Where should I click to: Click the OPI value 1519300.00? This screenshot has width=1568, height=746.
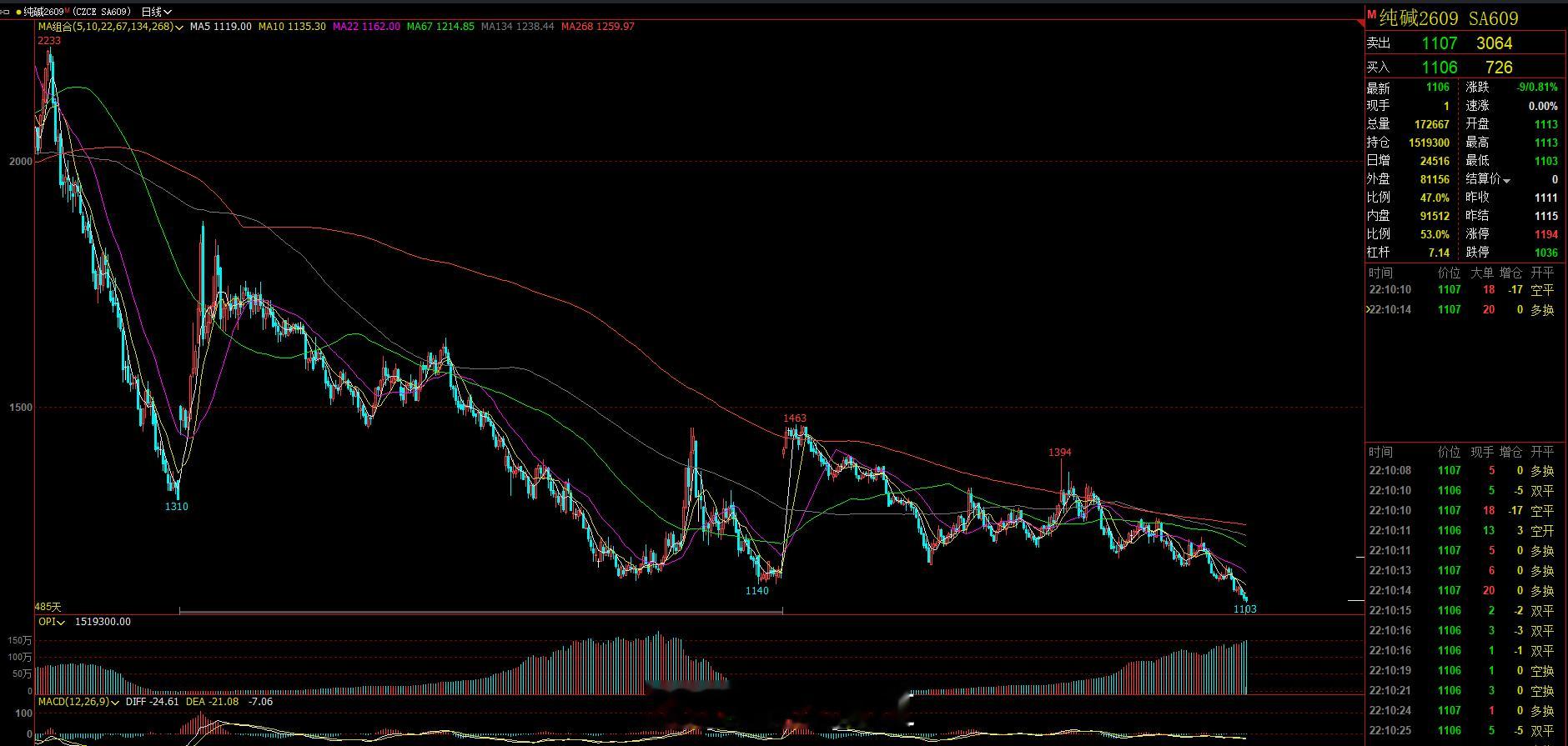click(x=103, y=622)
